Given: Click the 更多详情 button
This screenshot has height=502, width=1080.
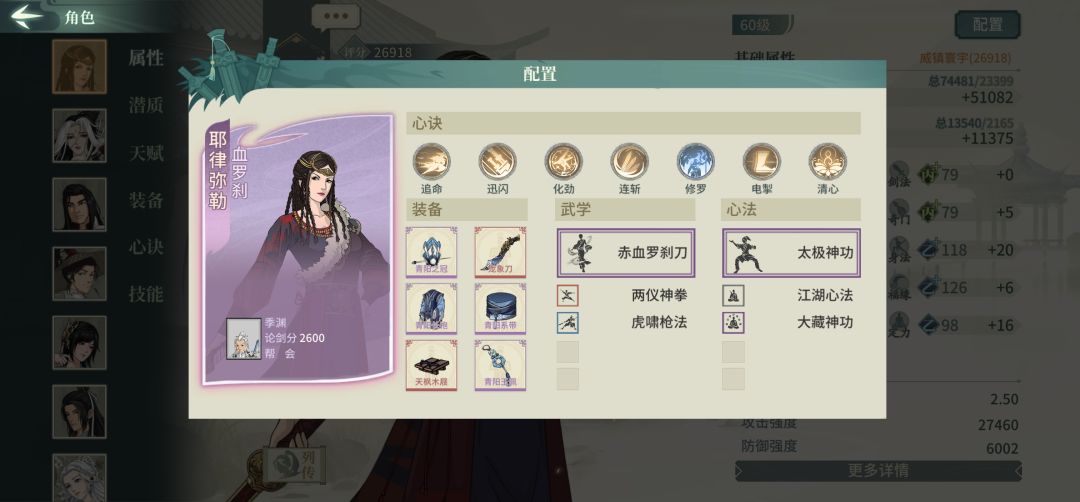Looking at the screenshot, I should [x=878, y=471].
